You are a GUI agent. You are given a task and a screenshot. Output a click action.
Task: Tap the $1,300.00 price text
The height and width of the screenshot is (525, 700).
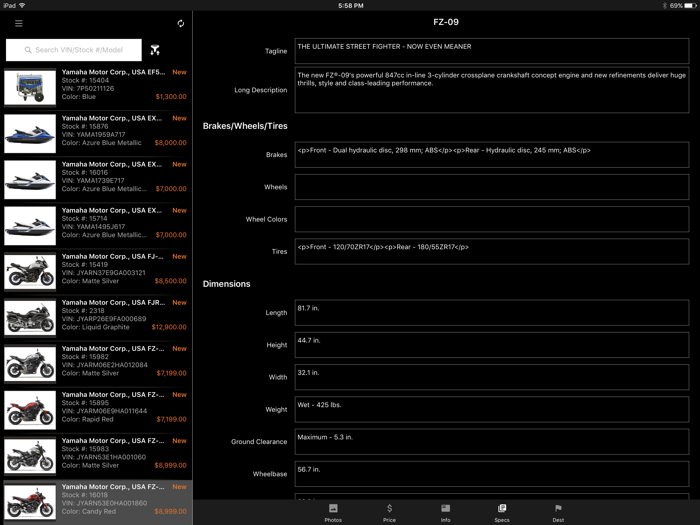pos(171,96)
